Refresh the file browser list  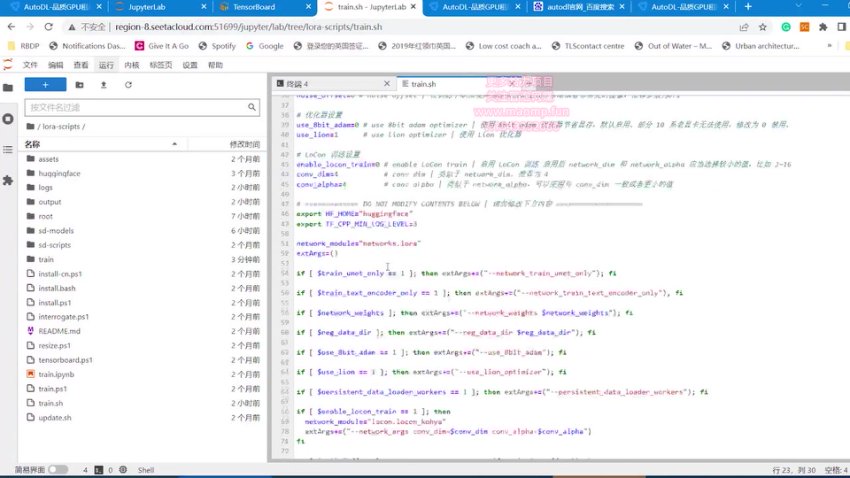(x=128, y=85)
